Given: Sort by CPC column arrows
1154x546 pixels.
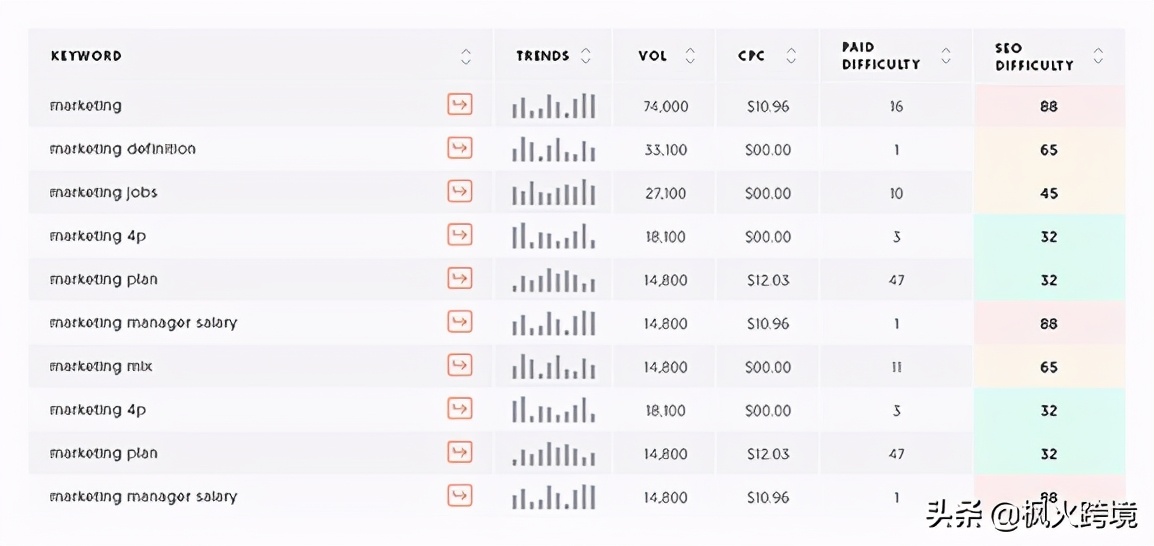Looking at the screenshot, I should coord(791,56).
